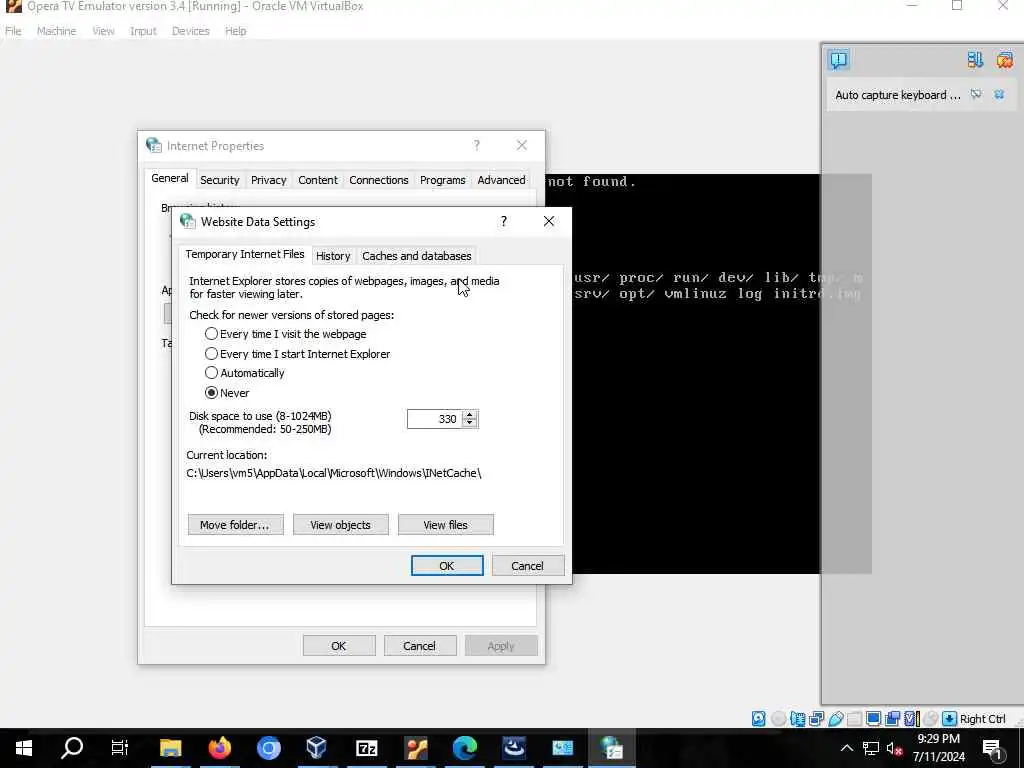Open the Security tab in Internet Properties
Image resolution: width=1024 pixels, height=768 pixels.
point(219,180)
